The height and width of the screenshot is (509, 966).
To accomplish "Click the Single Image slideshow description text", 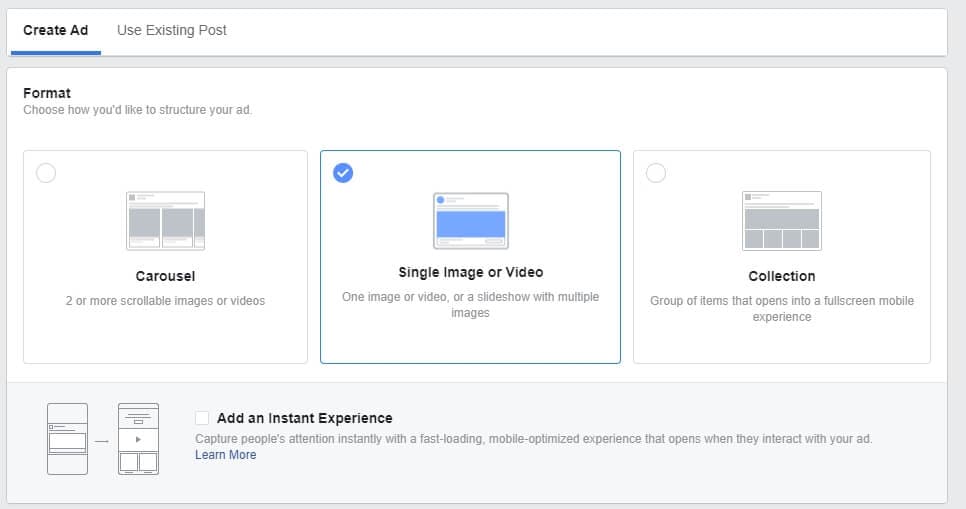I will pyautogui.click(x=470, y=304).
